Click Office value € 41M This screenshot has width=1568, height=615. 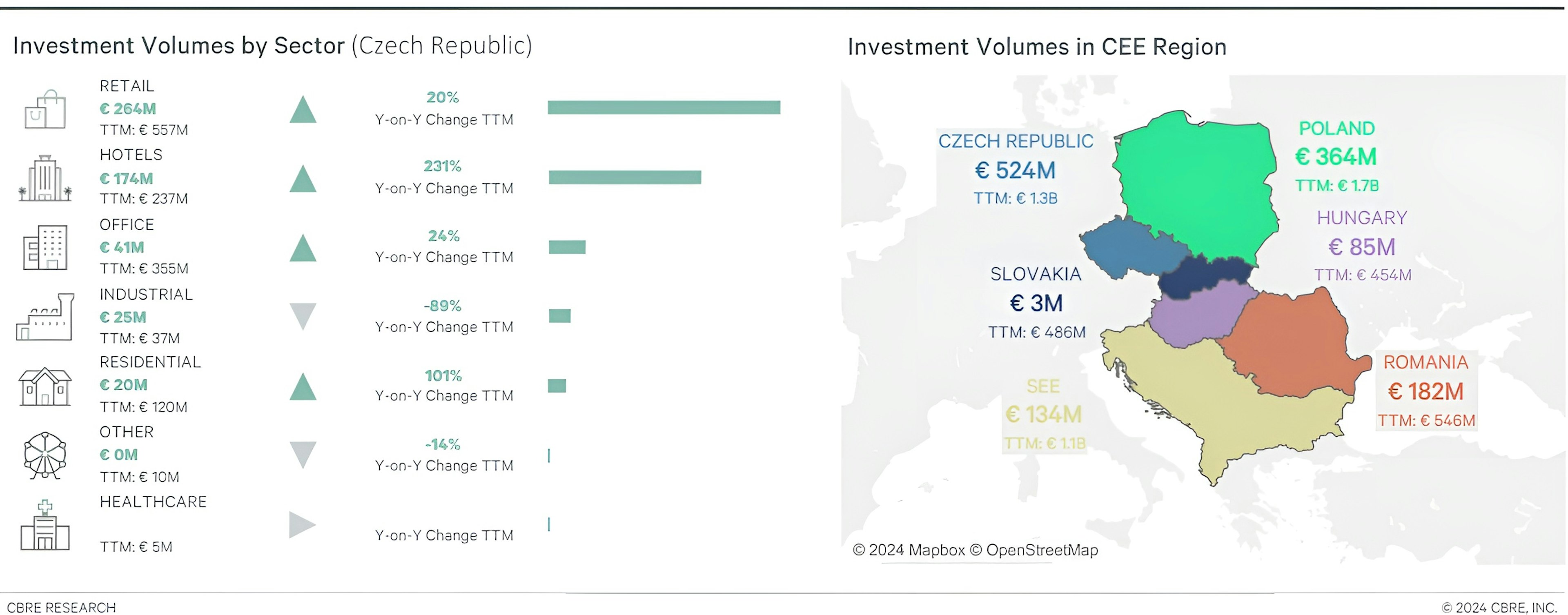coord(122,247)
